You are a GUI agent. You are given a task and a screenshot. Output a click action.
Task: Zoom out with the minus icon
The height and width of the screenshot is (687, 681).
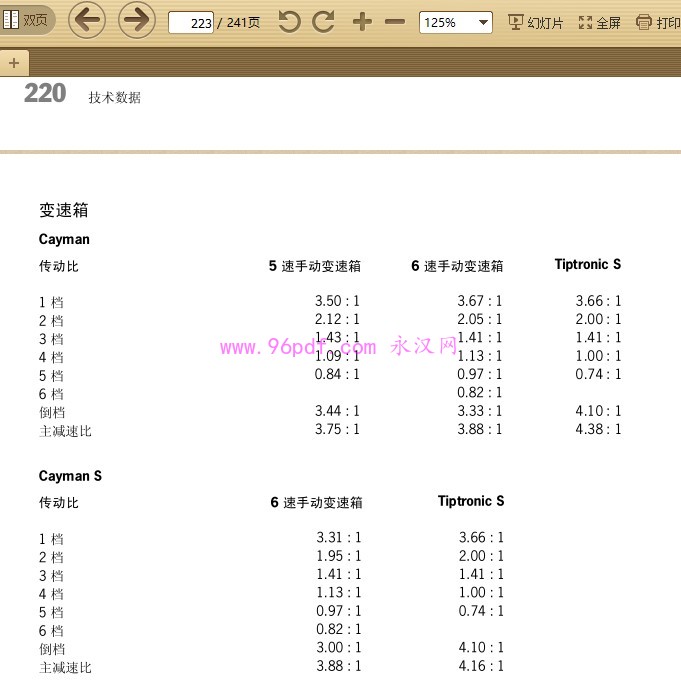click(x=395, y=21)
